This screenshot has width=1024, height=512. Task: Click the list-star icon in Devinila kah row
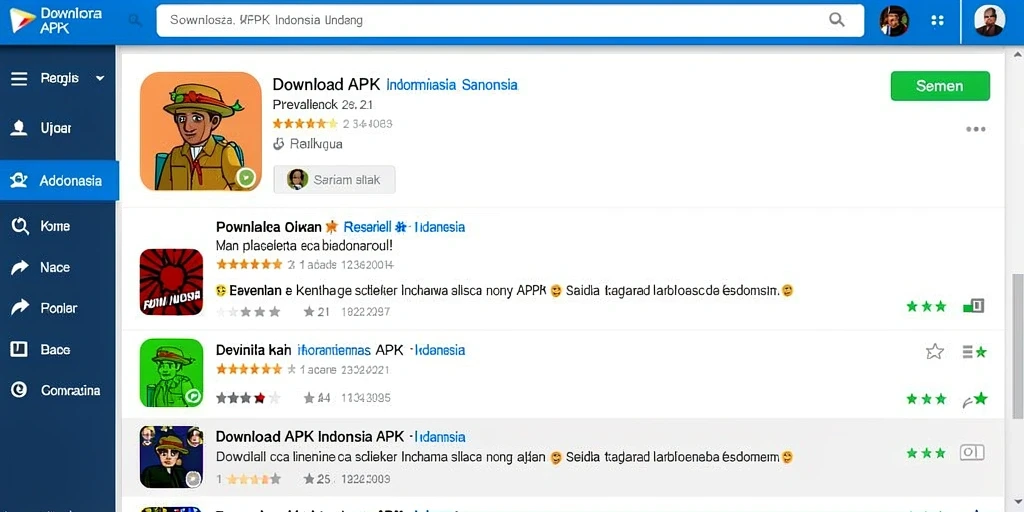point(974,352)
